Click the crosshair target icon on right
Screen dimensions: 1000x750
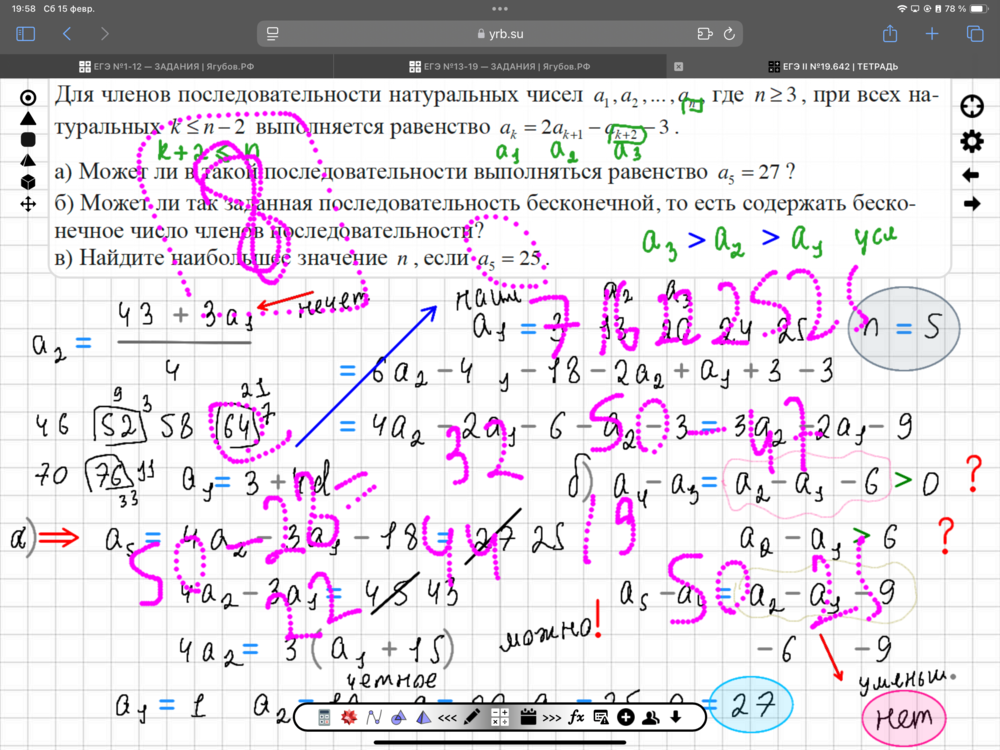[x=971, y=107]
